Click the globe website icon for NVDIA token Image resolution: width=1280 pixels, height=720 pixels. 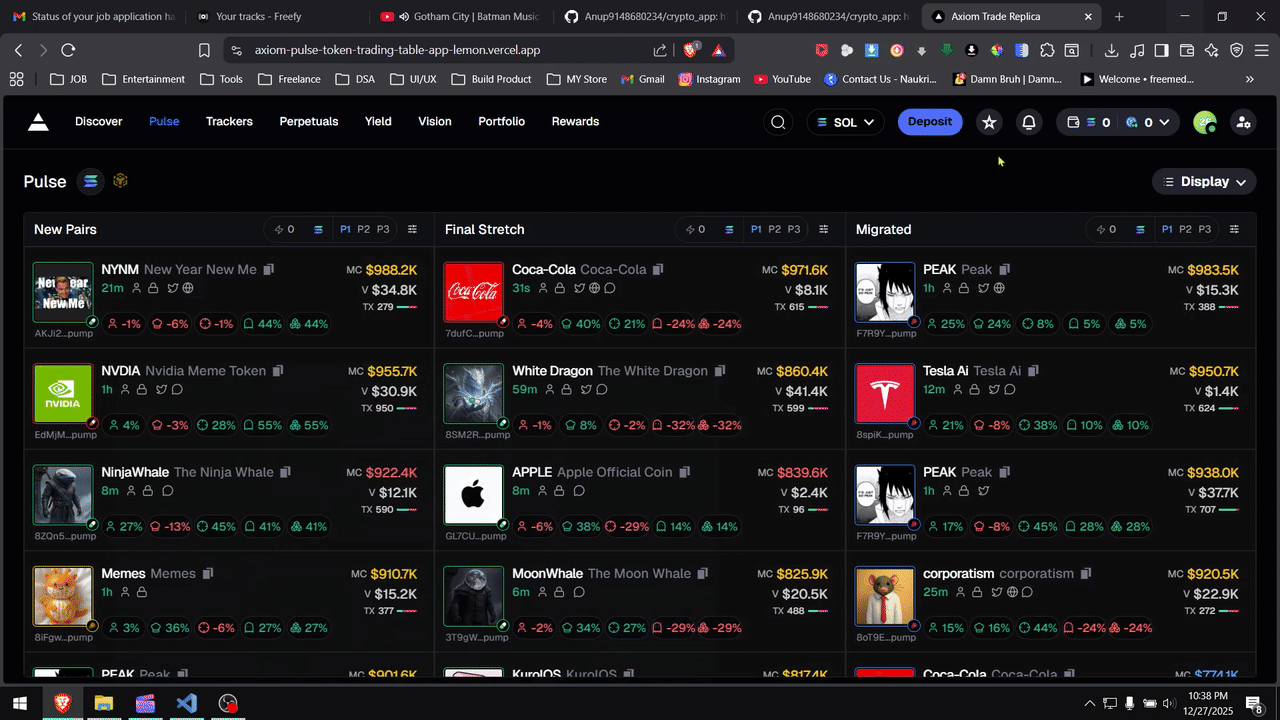tap(177, 389)
